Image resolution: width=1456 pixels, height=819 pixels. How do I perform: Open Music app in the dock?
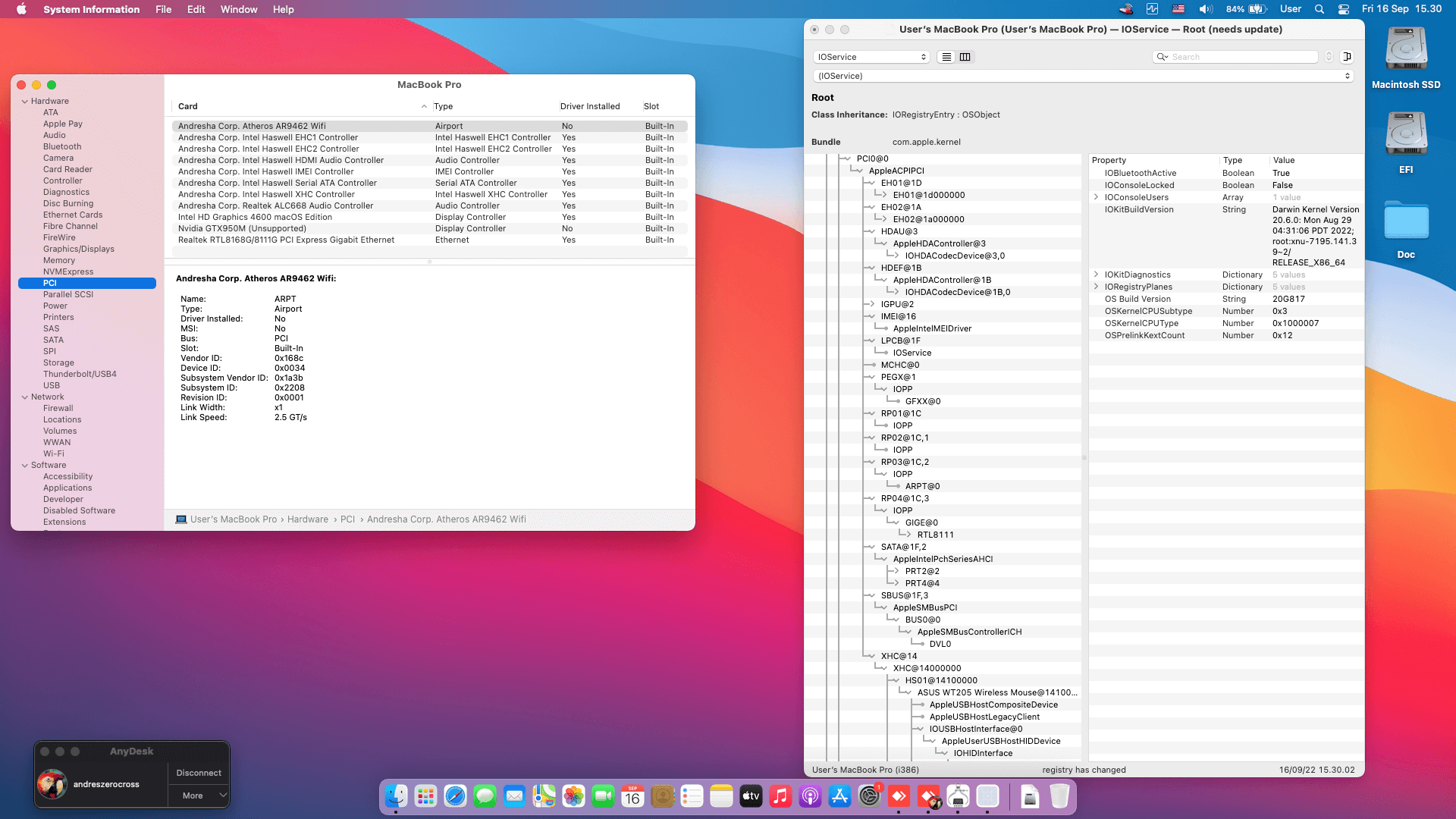click(780, 796)
